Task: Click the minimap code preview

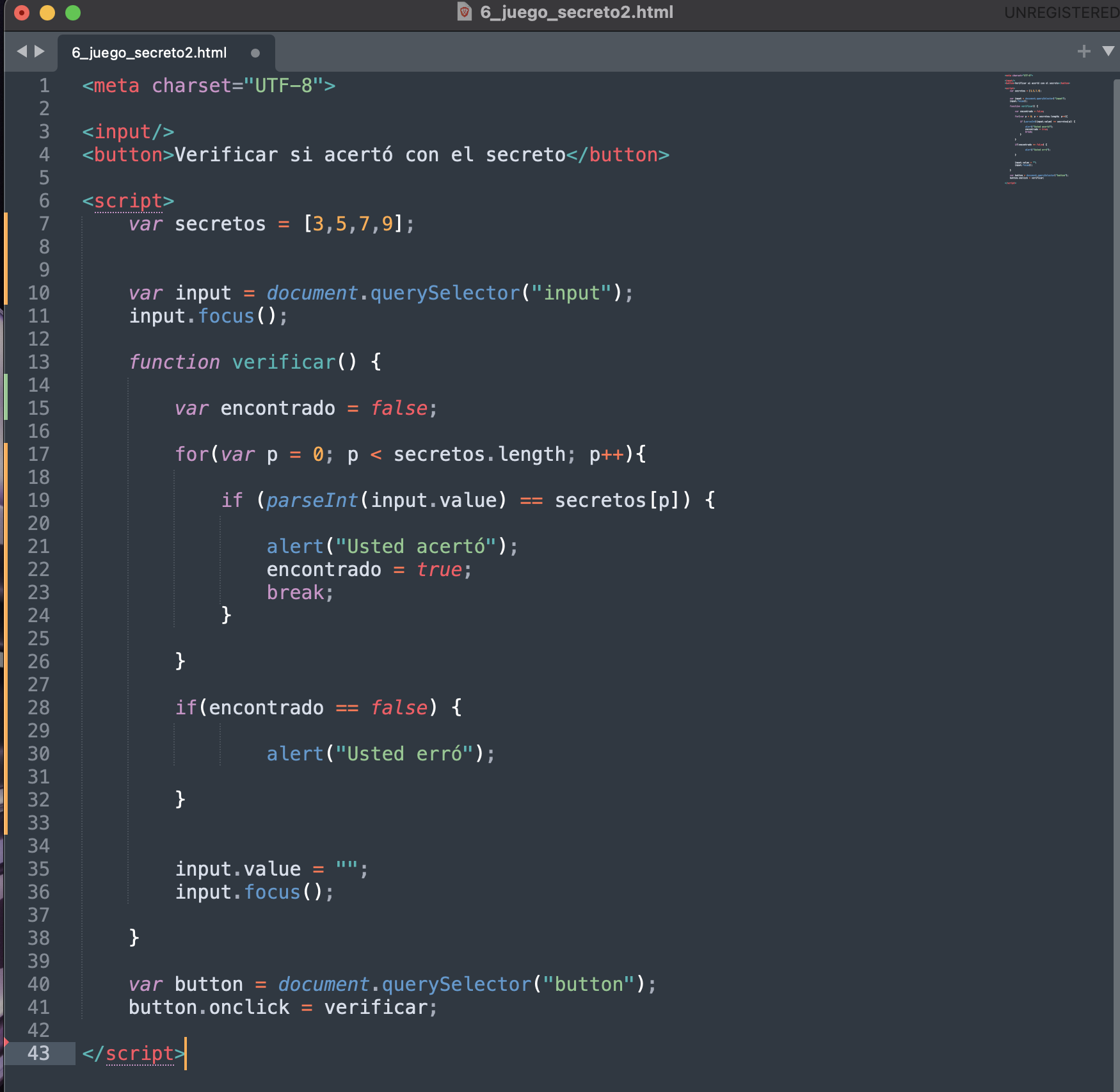Action: [1039, 129]
